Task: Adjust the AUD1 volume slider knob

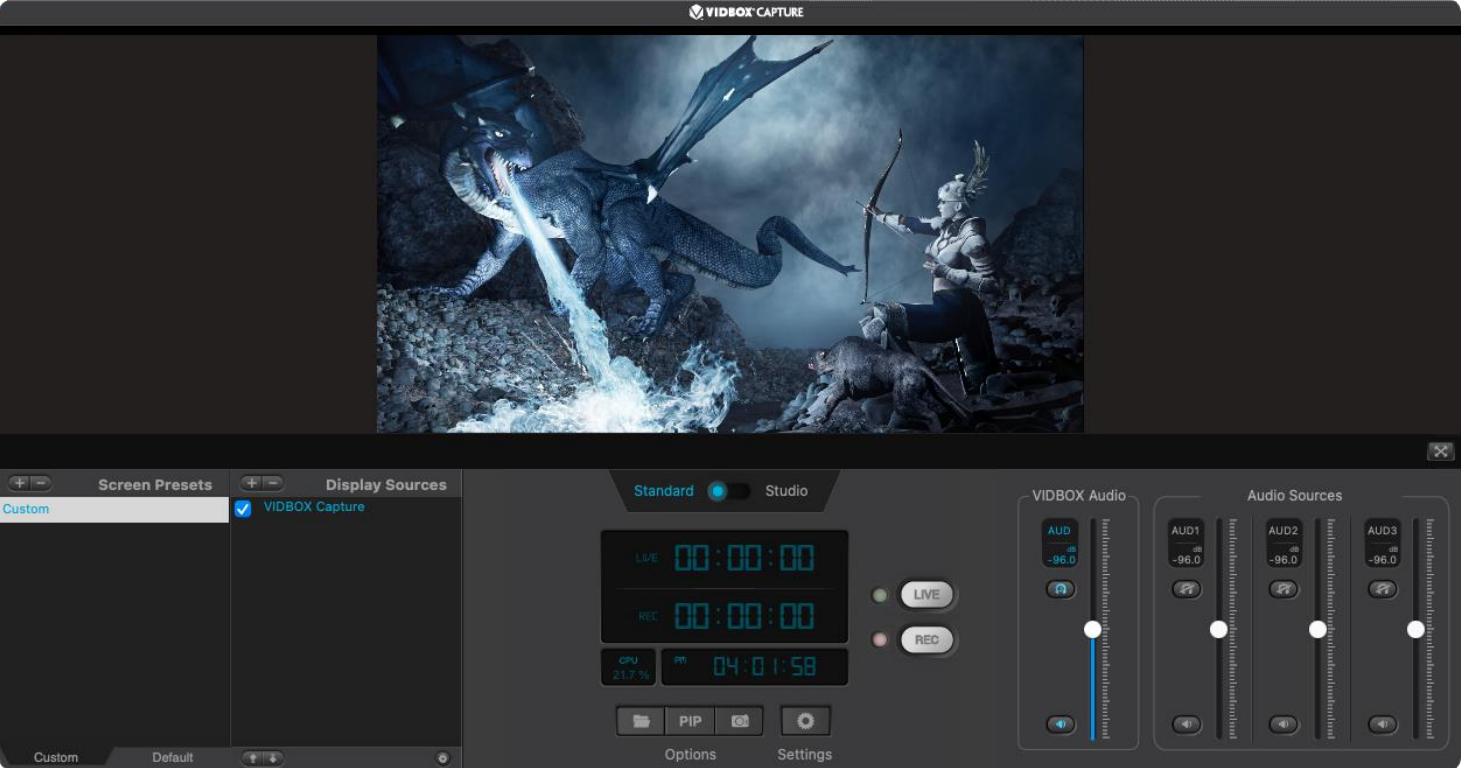Action: [1219, 629]
